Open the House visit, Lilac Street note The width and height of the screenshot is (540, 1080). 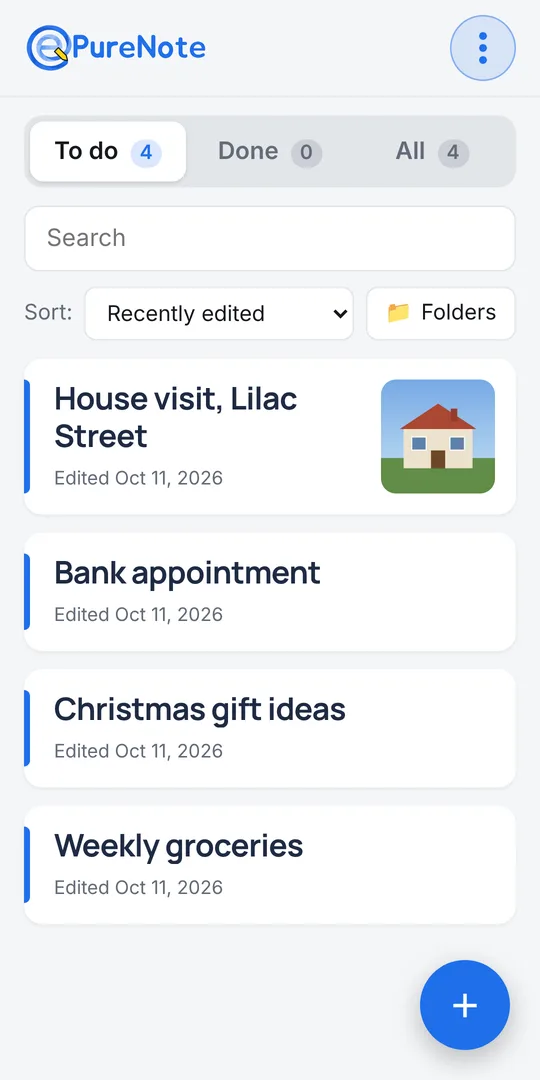pyautogui.click(x=270, y=437)
